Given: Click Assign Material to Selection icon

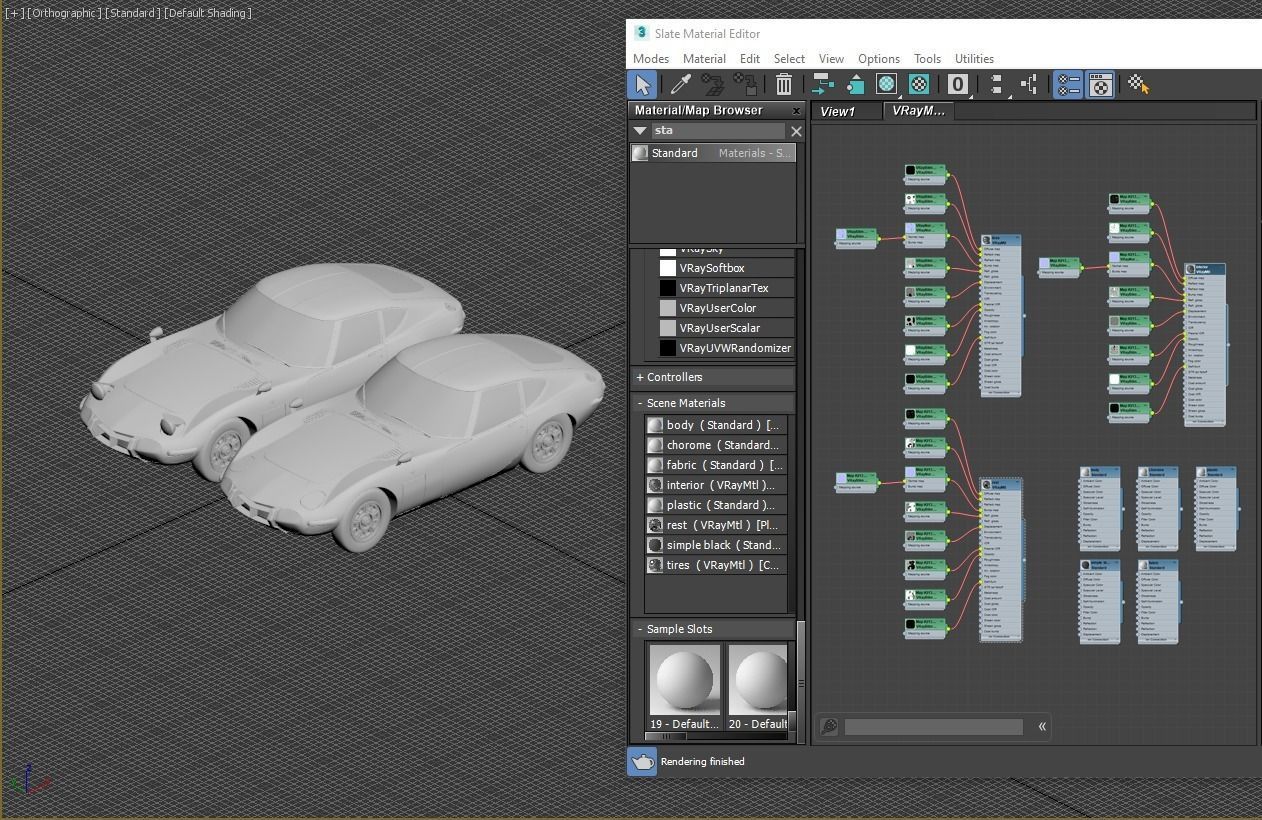Looking at the screenshot, I should click(x=745, y=85).
